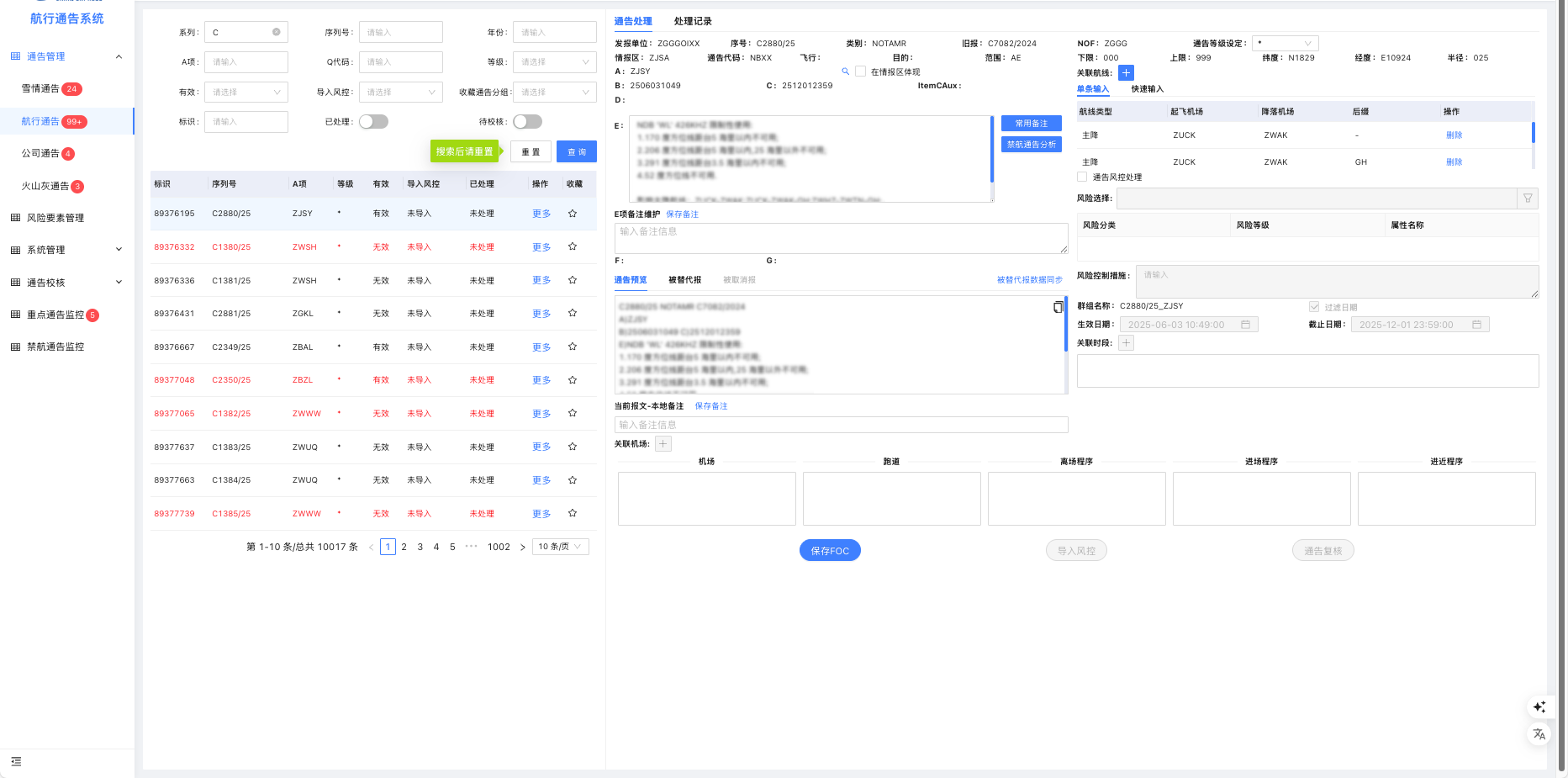Go to page 2 of results

pyautogui.click(x=404, y=547)
